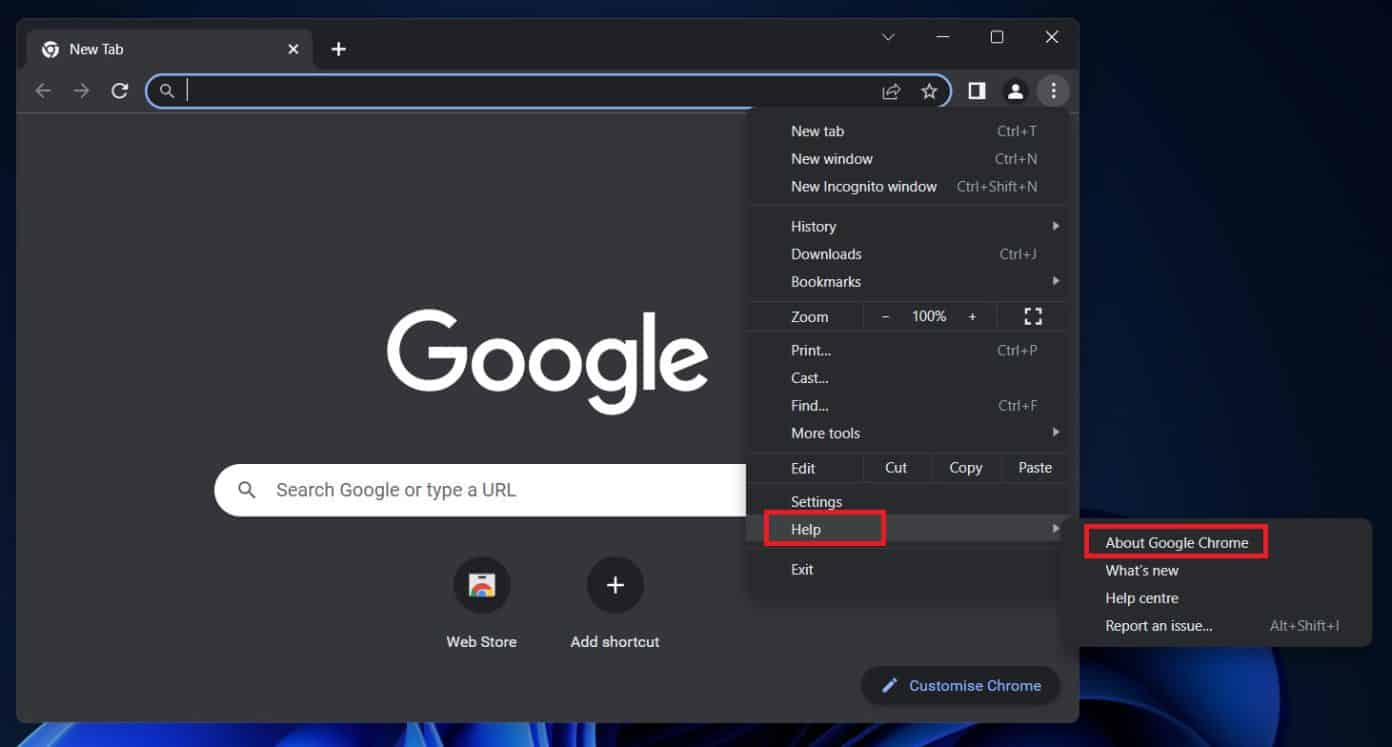Click the back navigation arrow
1392x747 pixels.
43,91
